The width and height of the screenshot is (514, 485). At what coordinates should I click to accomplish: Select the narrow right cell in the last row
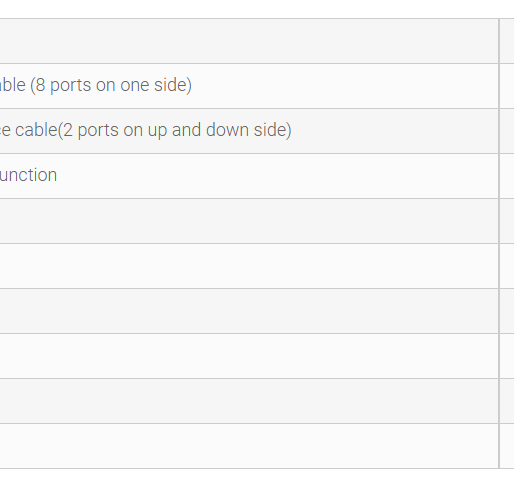click(x=507, y=446)
